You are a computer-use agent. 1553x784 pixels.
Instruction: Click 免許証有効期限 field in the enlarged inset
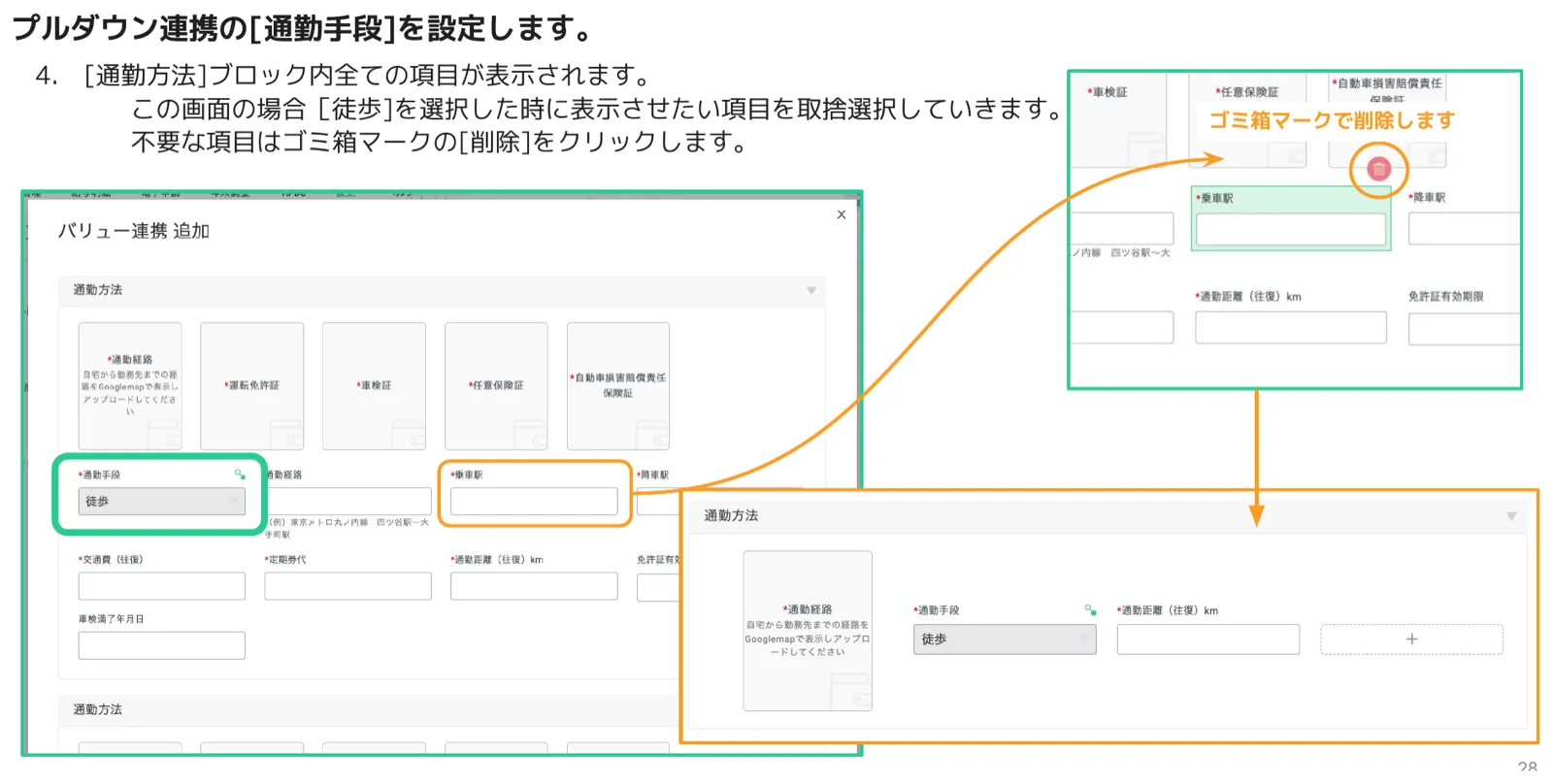coord(1464,328)
